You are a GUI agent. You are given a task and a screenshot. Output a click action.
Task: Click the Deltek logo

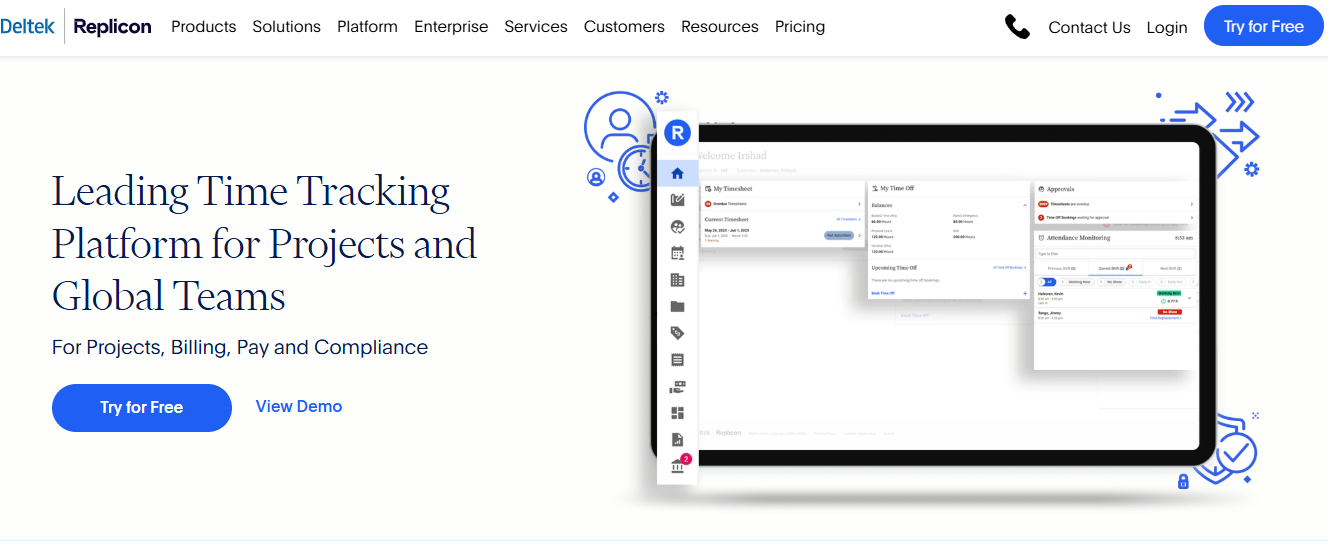[28, 27]
